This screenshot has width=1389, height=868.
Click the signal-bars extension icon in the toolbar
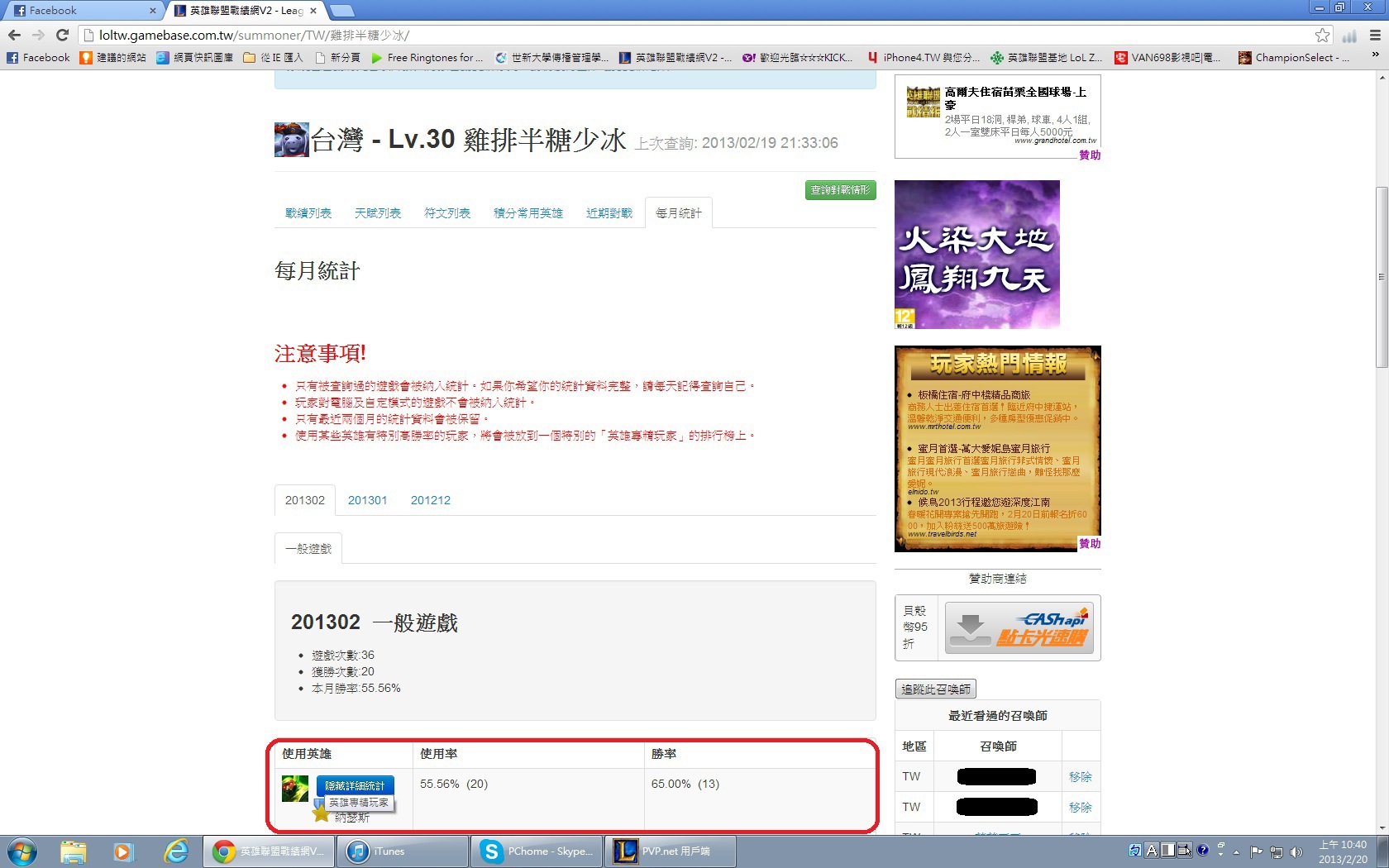coord(1349,36)
